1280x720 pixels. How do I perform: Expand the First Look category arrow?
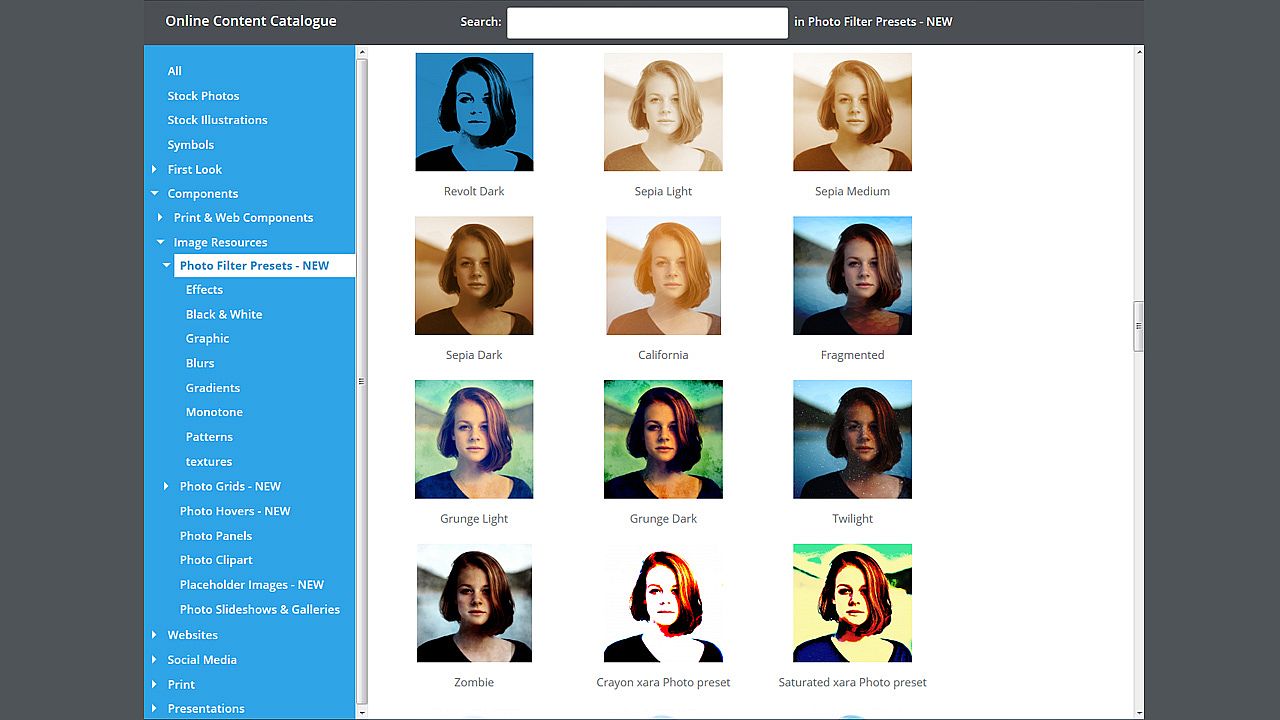(x=154, y=170)
